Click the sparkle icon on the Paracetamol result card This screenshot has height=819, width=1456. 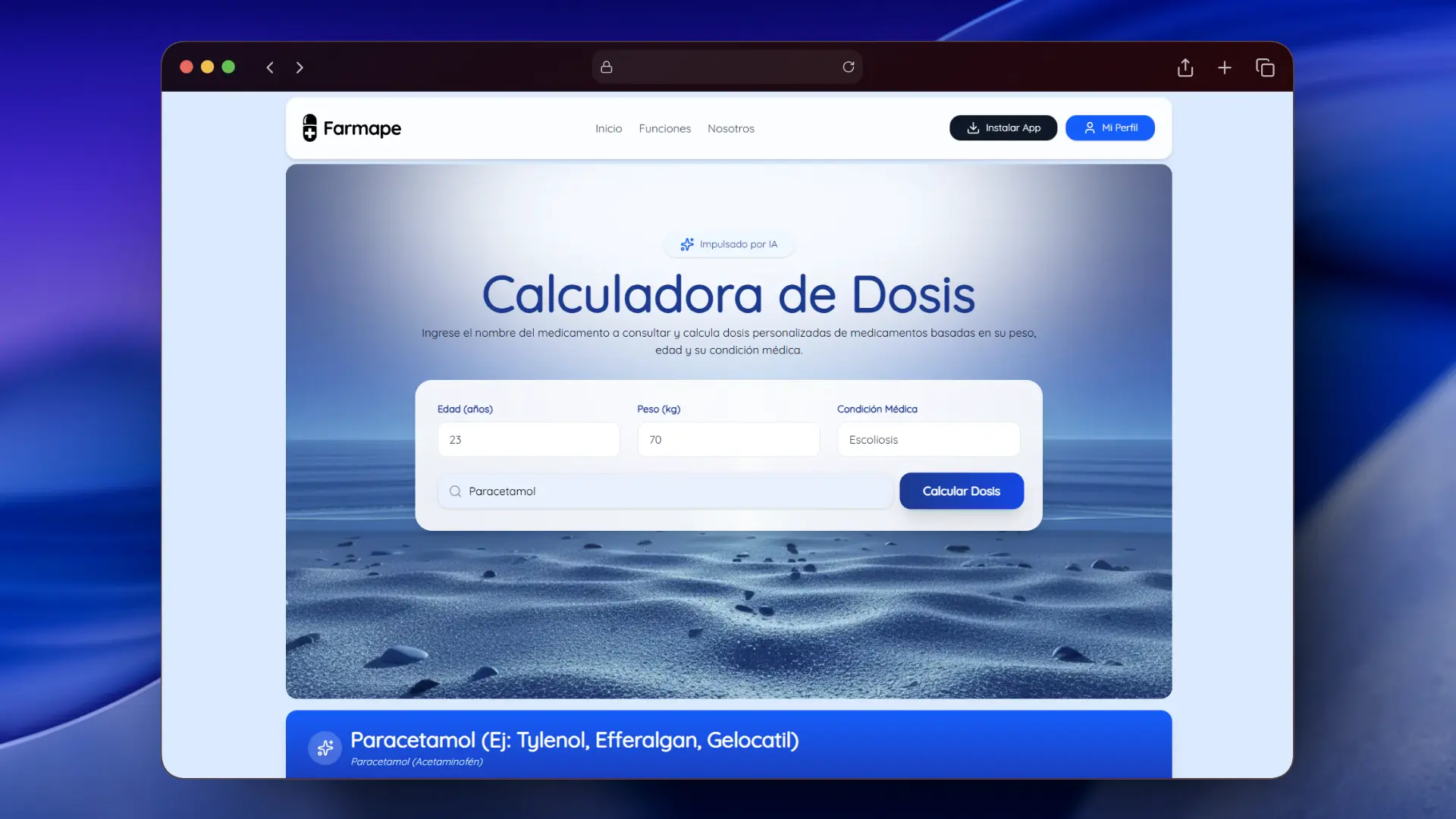coord(325,748)
